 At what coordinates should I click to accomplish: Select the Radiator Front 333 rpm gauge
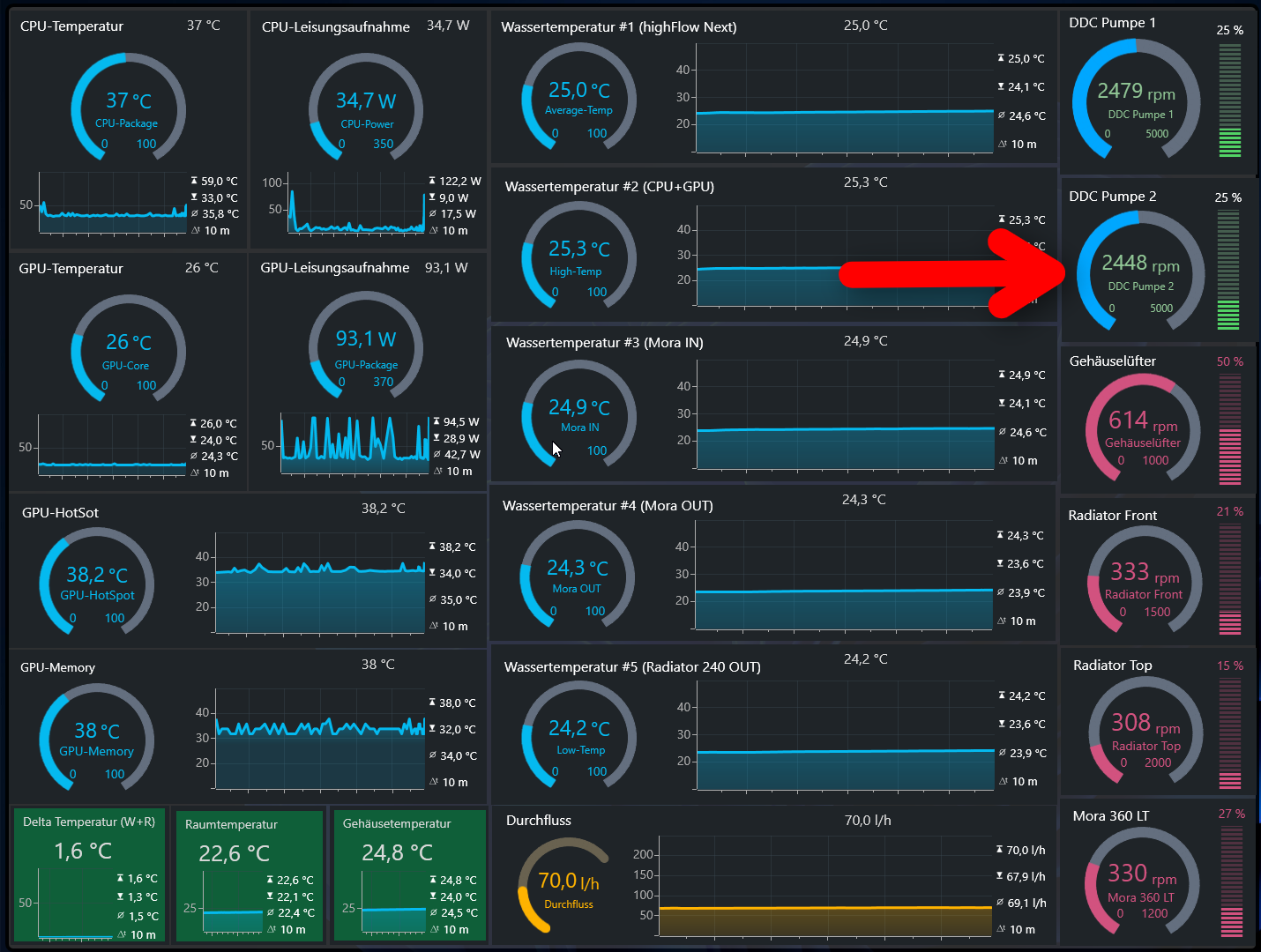point(1145,581)
